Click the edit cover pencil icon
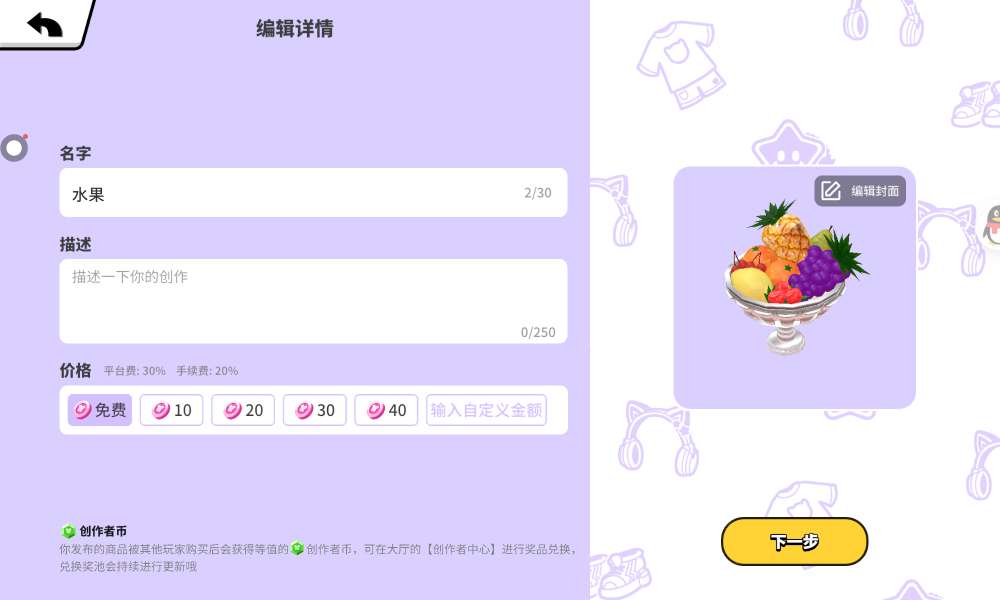Screen dimensions: 1000x600 click(x=830, y=191)
